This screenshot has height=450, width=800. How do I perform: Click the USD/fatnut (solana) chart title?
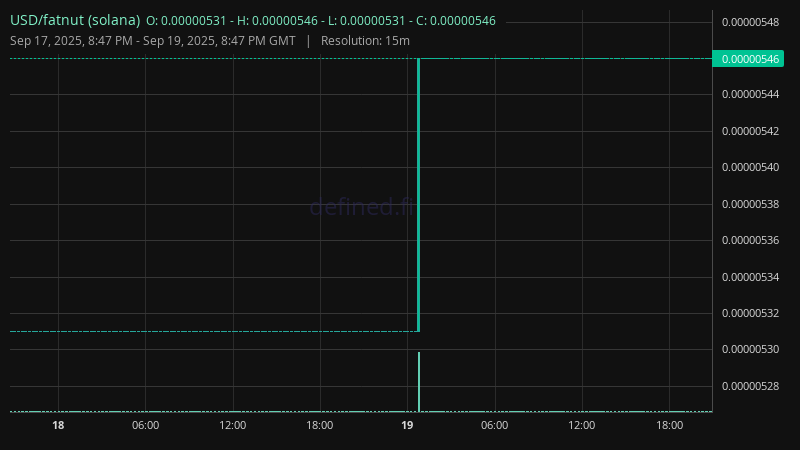point(75,20)
